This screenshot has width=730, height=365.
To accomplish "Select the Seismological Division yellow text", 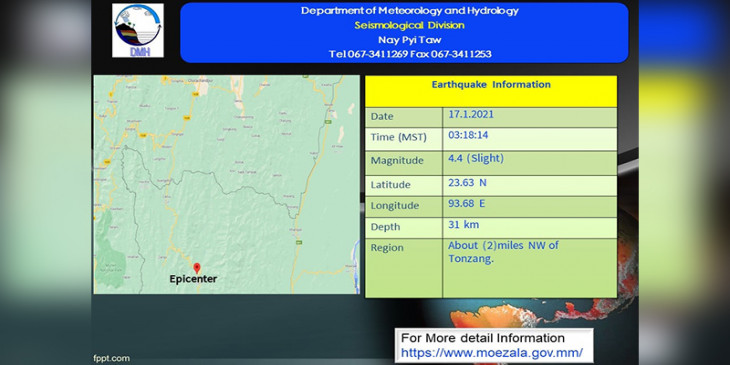I will [x=410, y=25].
